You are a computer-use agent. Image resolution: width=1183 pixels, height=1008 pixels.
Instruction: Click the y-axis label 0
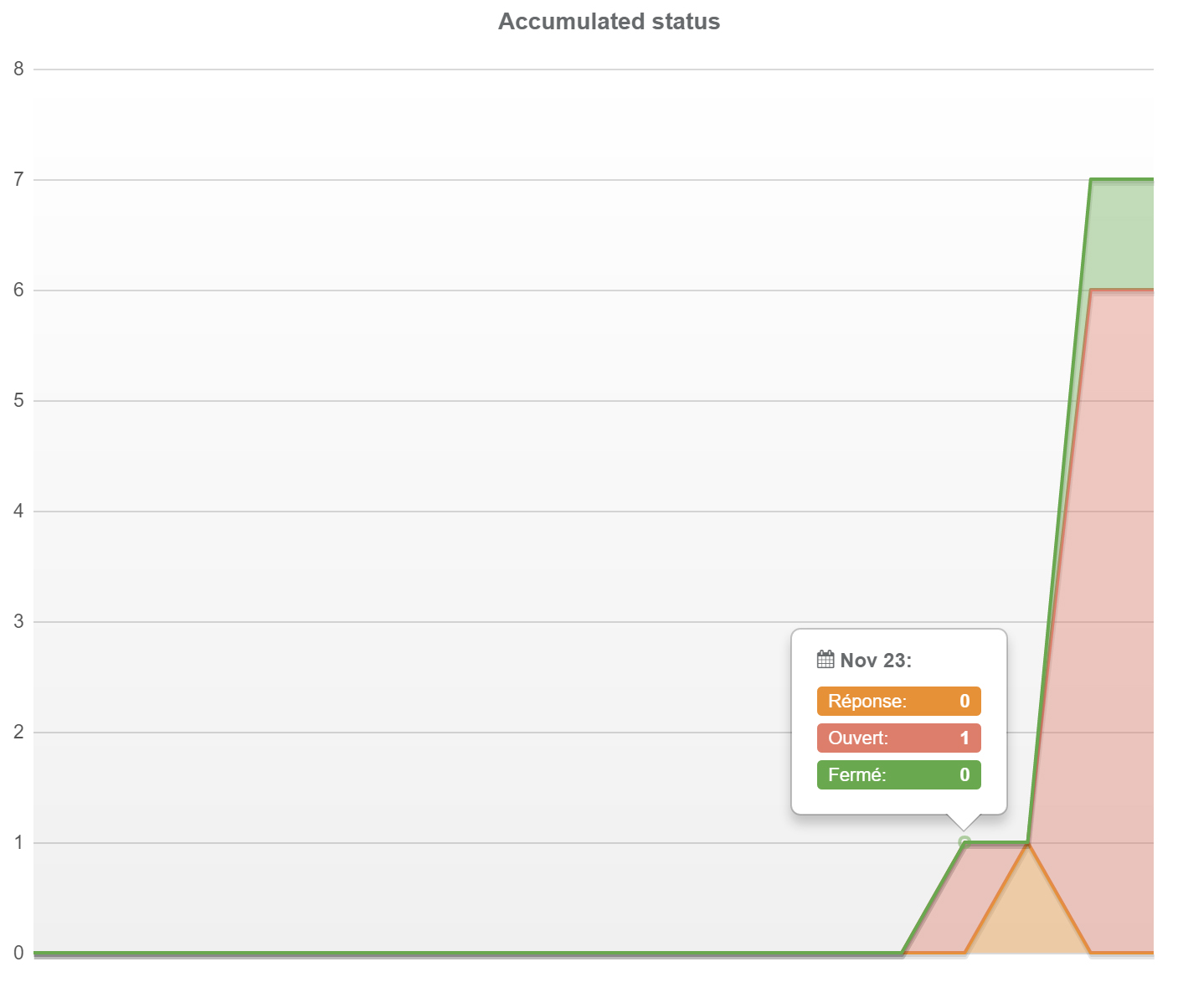(x=18, y=953)
